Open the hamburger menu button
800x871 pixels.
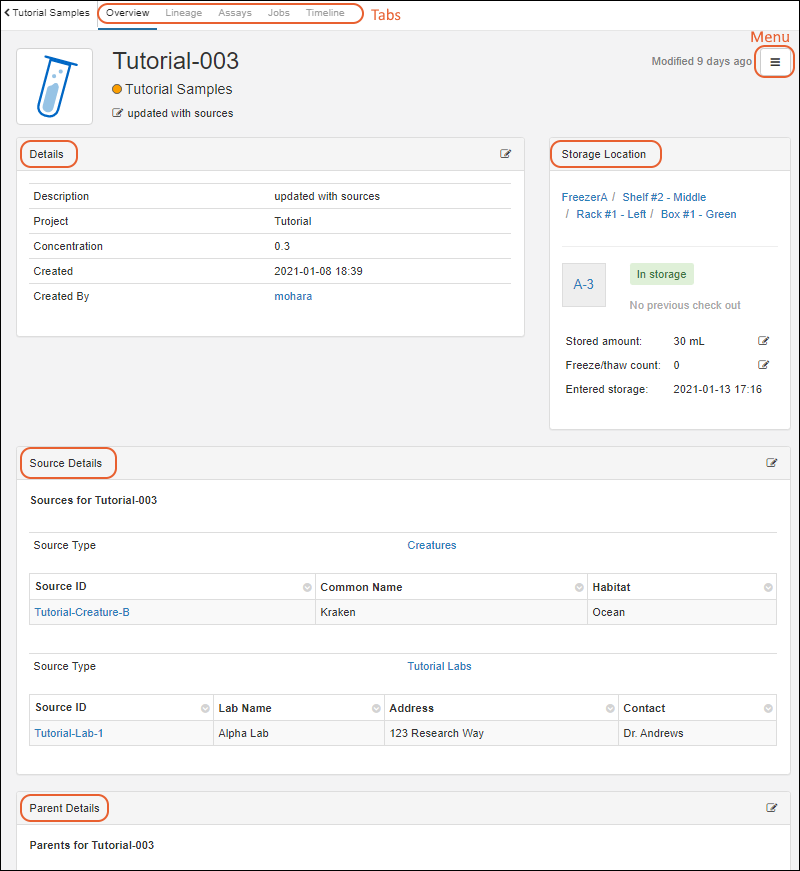775,62
